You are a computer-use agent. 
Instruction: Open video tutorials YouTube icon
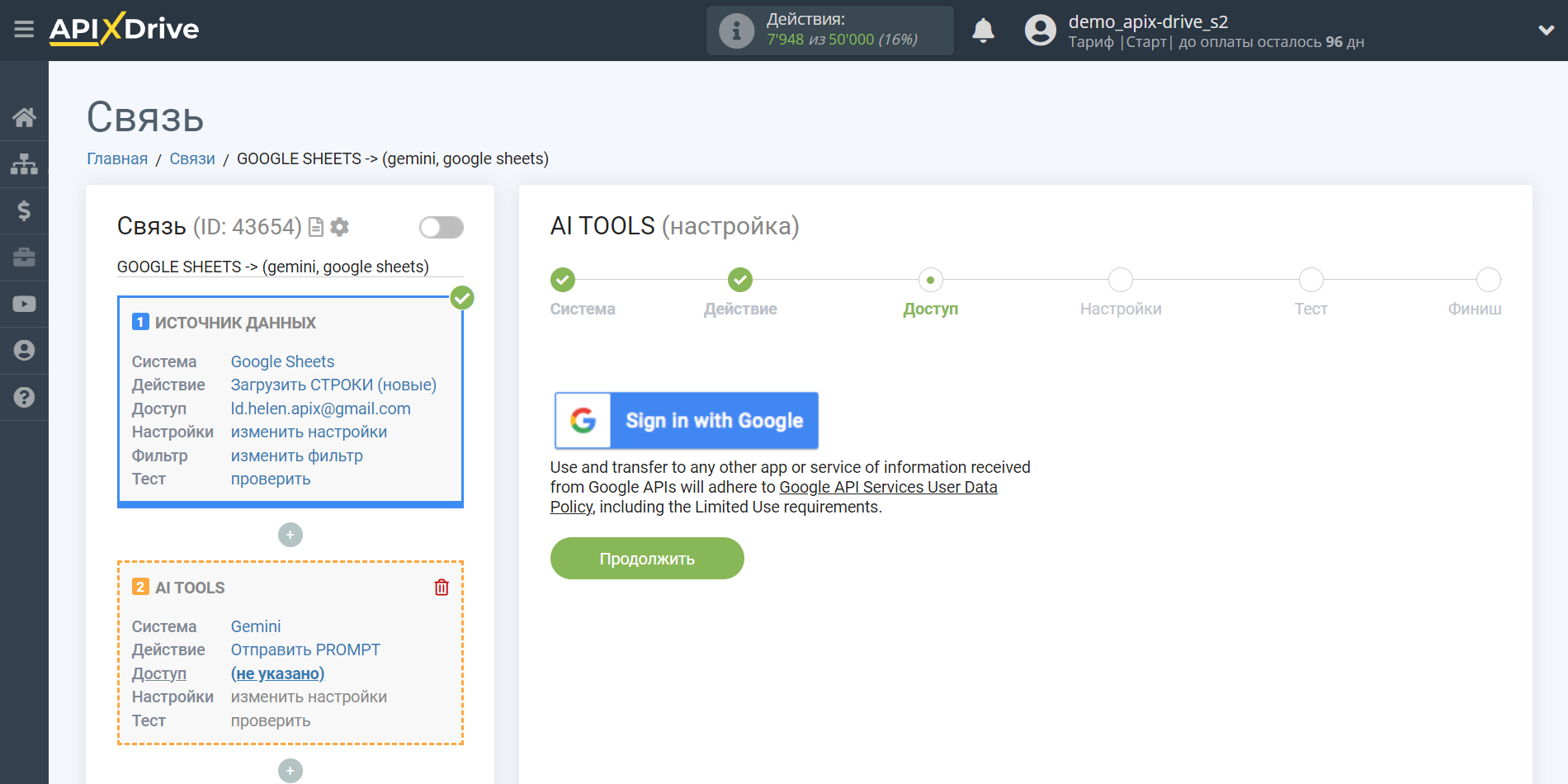(x=24, y=304)
